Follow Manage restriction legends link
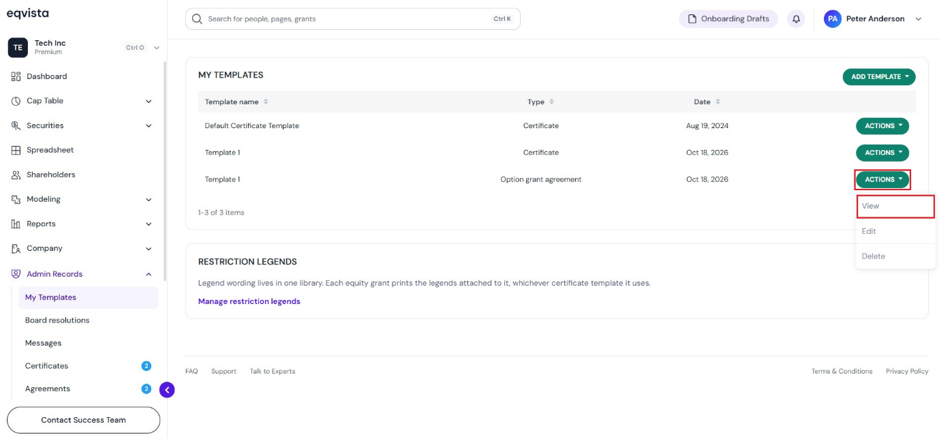Viewport: 939px width, 439px height. (x=249, y=302)
